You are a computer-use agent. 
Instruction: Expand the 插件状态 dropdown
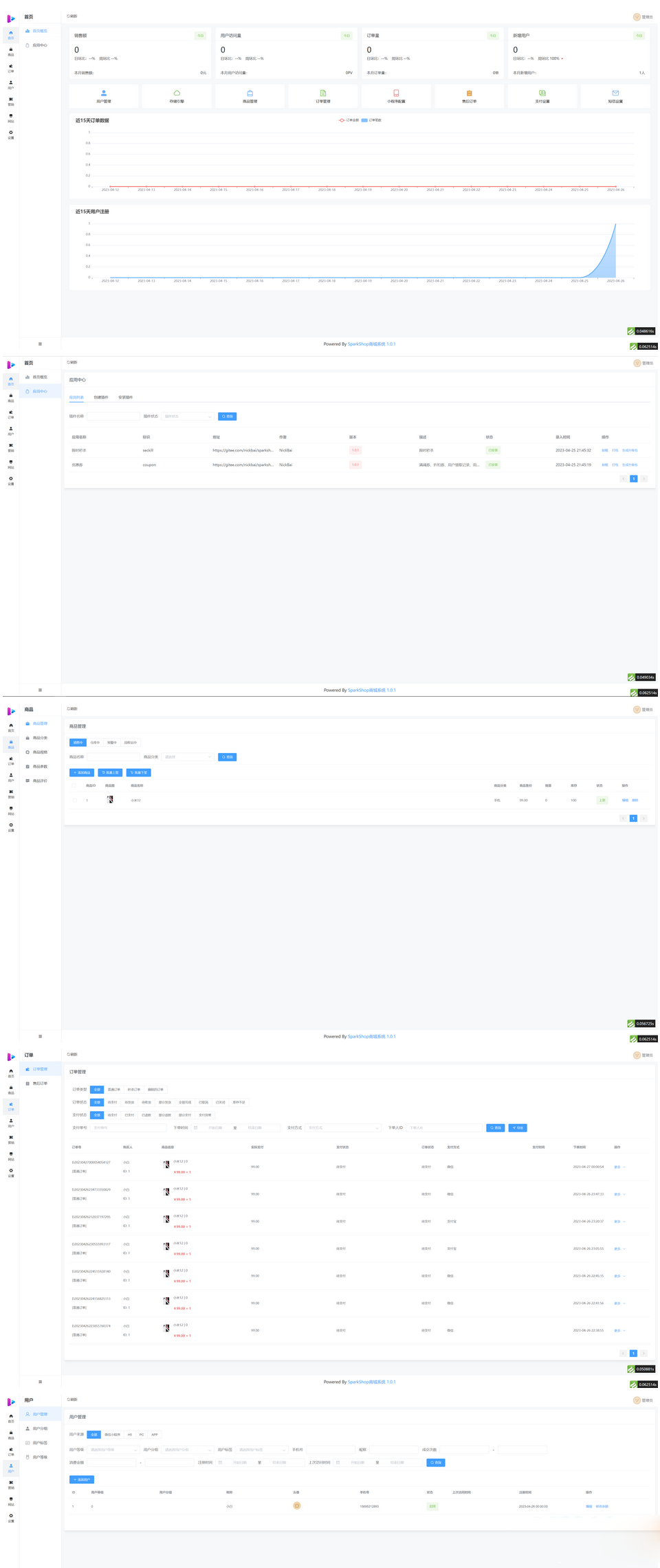(x=188, y=416)
